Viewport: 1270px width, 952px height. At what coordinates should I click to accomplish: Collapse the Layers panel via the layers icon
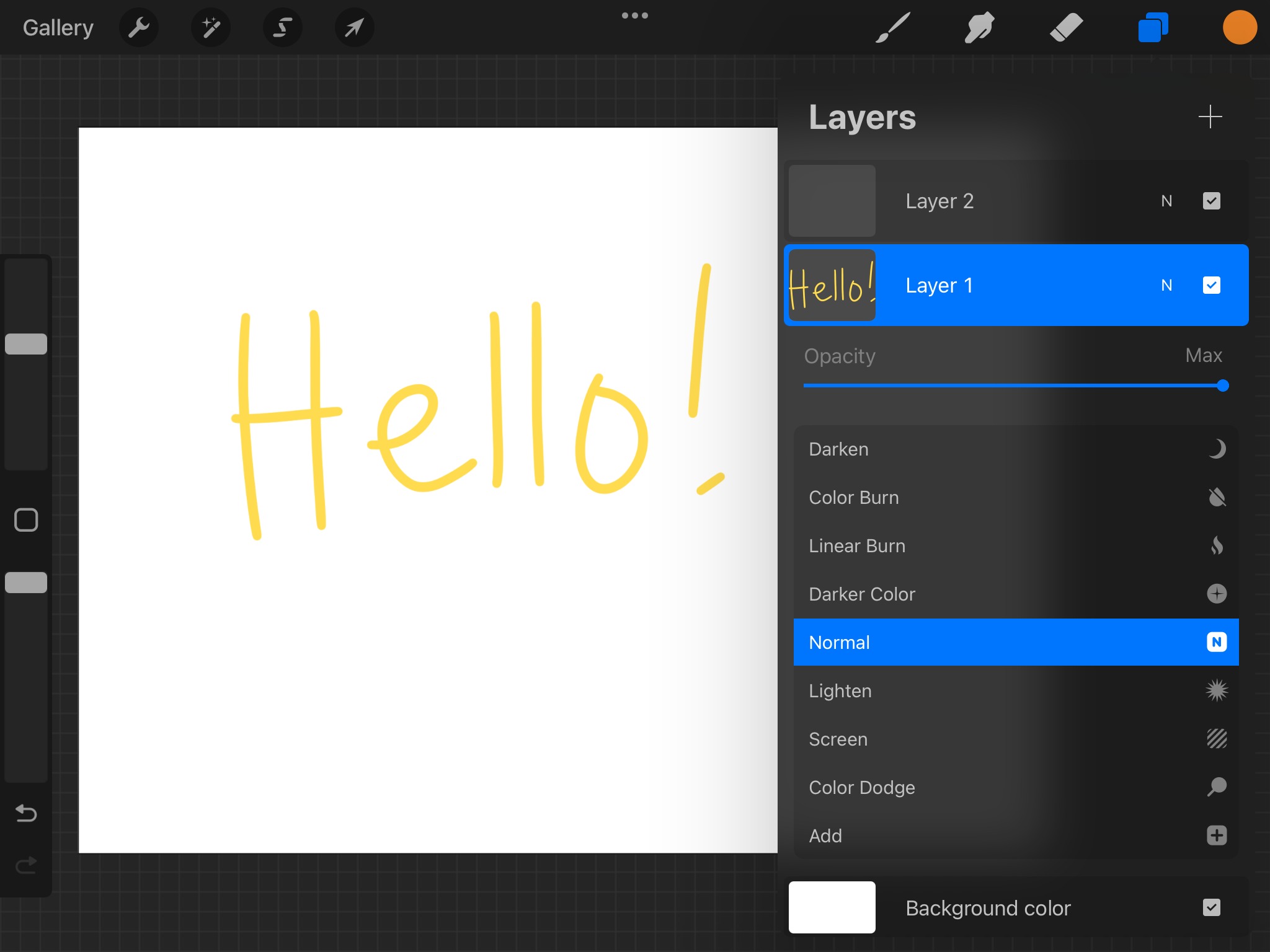click(1153, 27)
